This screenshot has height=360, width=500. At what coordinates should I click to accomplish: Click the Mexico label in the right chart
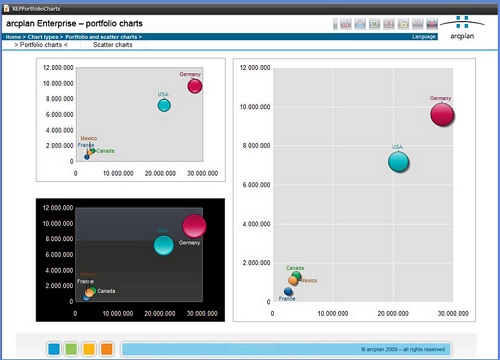coord(309,280)
